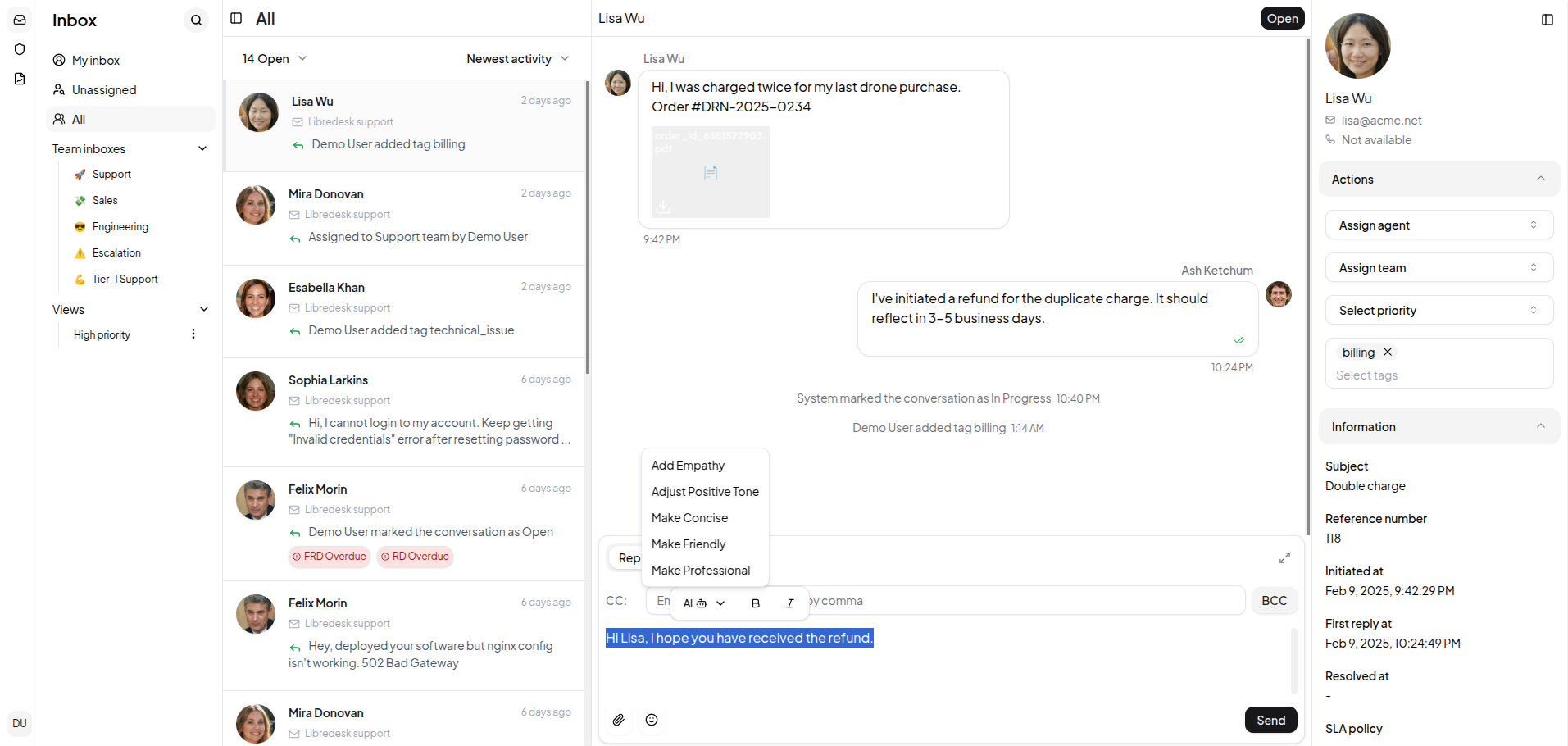Viewport: 1568px width, 746px height.
Task: Italicize the selected reply text
Action: coord(789,603)
